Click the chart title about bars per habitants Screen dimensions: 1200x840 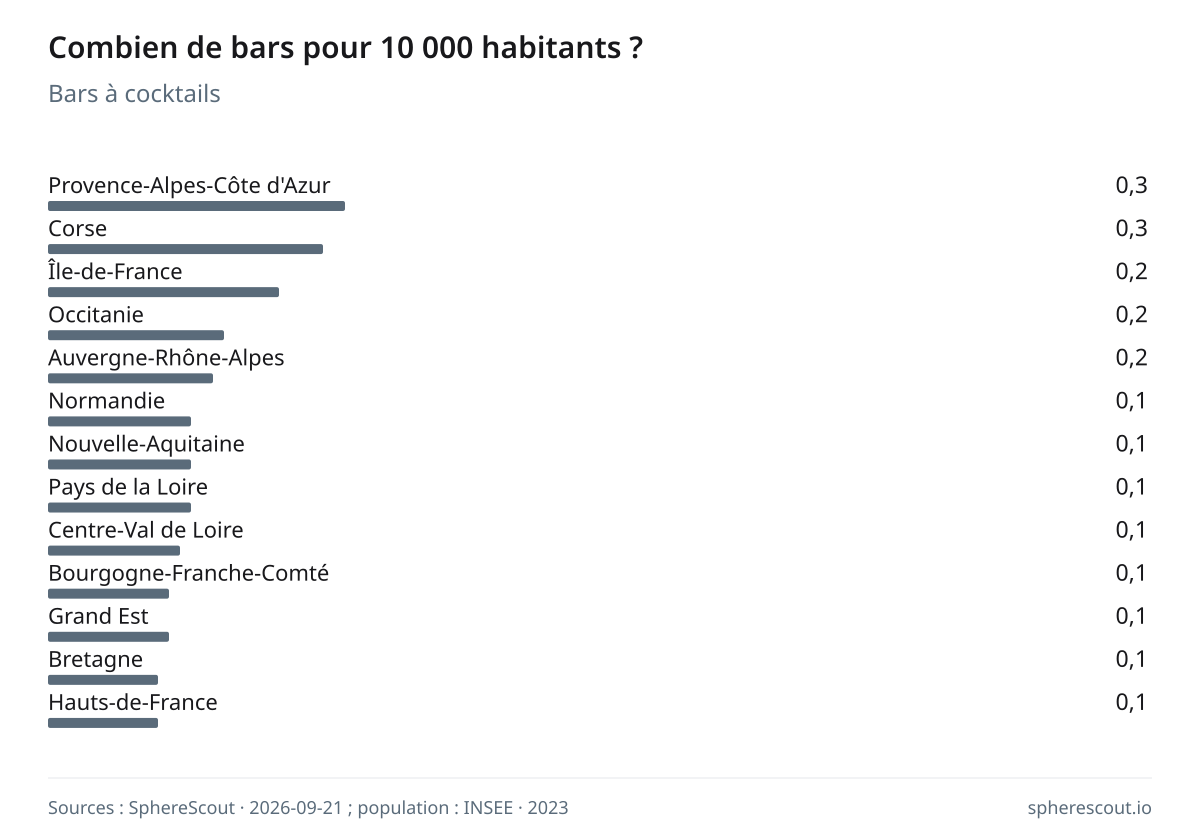click(345, 48)
